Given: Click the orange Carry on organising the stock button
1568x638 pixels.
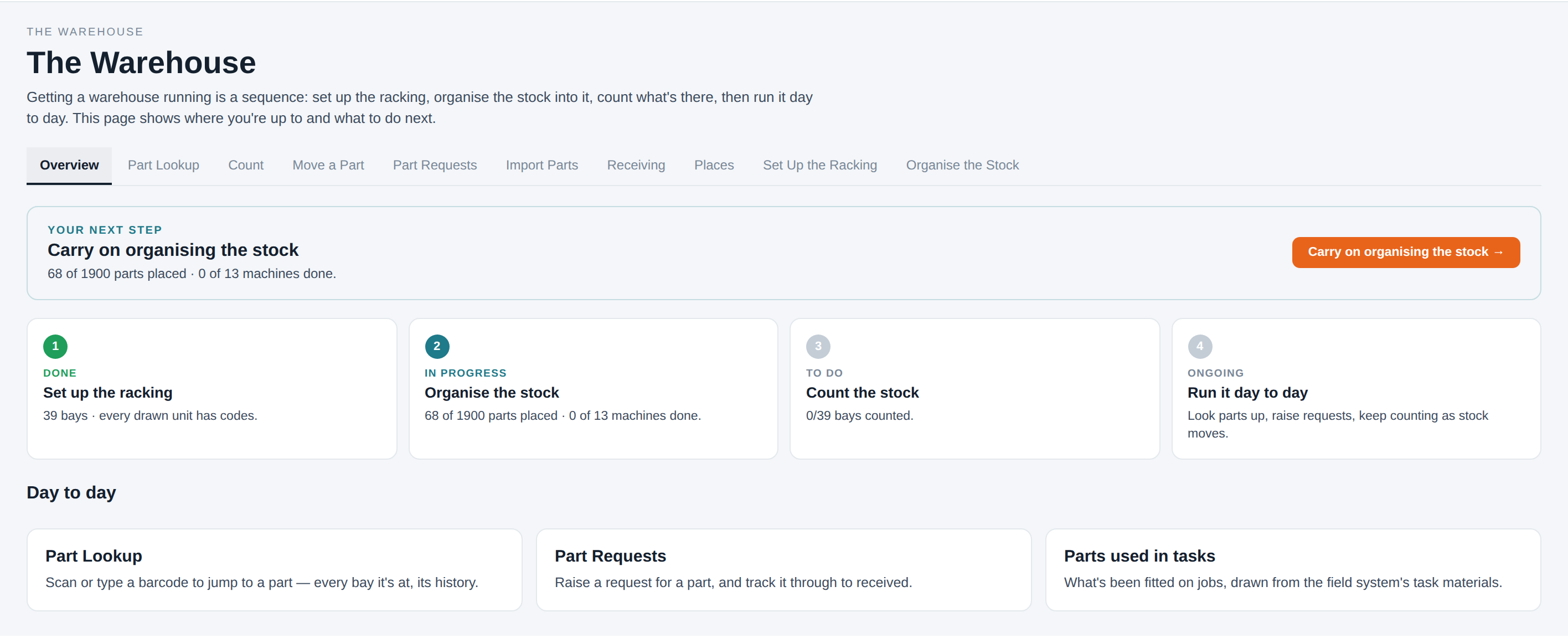Looking at the screenshot, I should (x=1405, y=252).
